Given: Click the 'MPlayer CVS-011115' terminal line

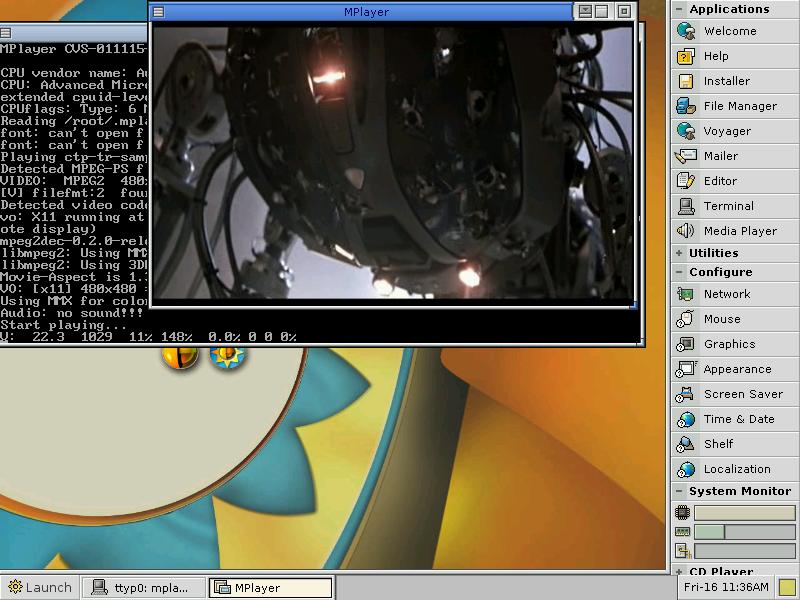Looking at the screenshot, I should click(x=74, y=49).
